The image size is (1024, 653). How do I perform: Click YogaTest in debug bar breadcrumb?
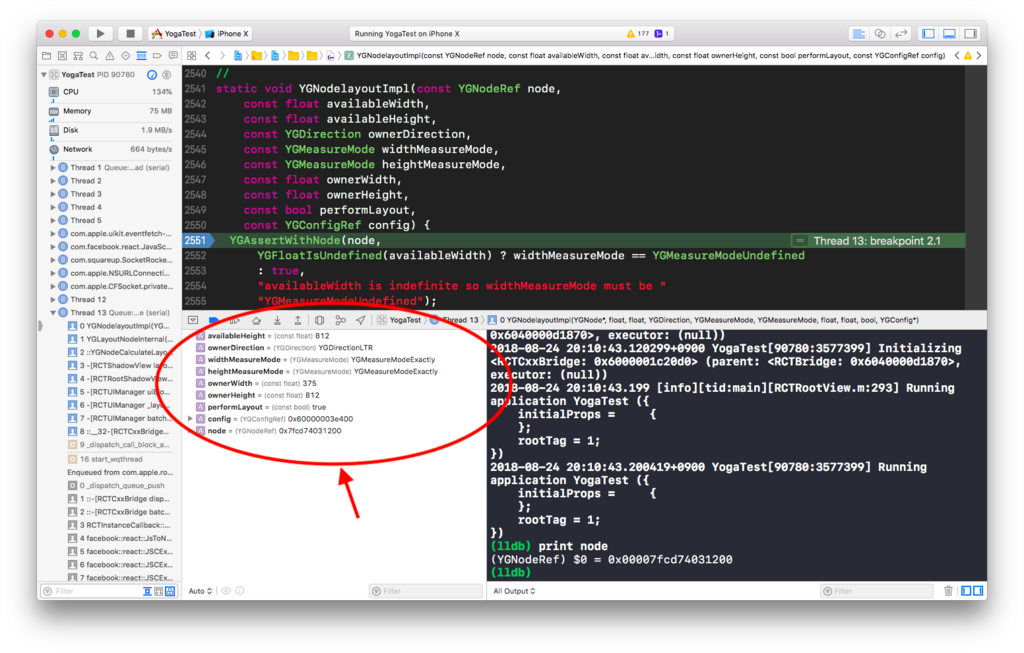(x=399, y=320)
